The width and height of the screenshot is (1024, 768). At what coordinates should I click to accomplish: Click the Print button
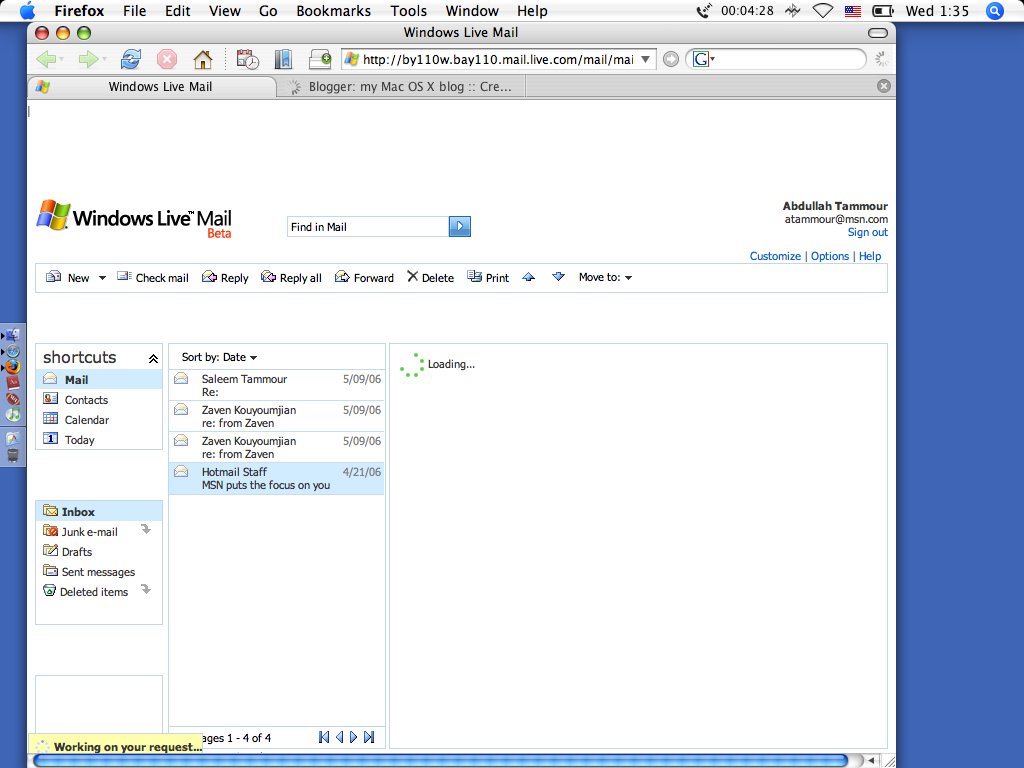(488, 278)
